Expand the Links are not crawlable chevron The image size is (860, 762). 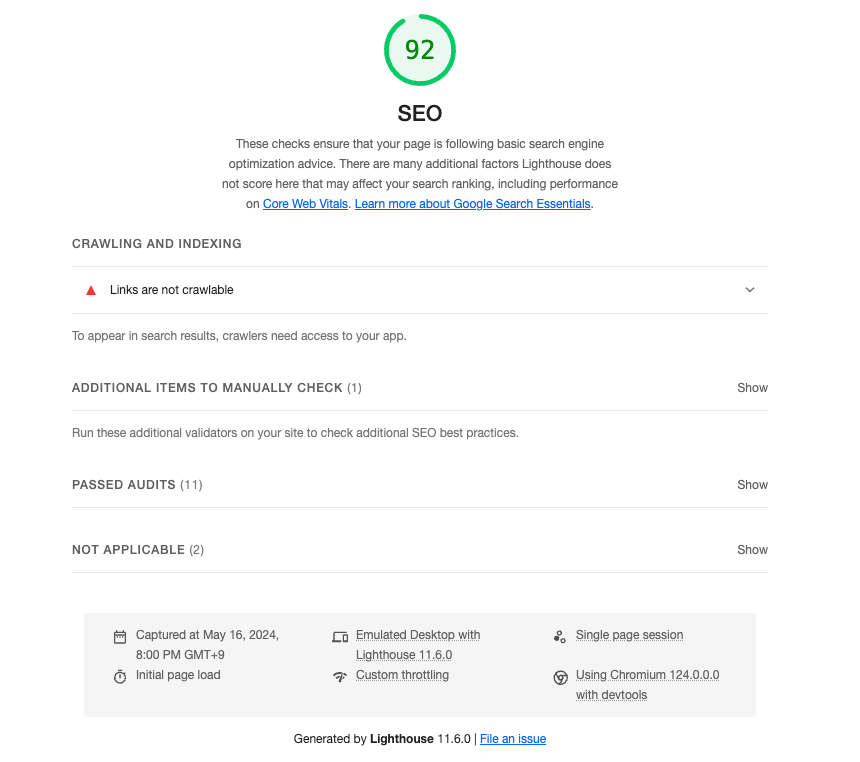point(750,290)
